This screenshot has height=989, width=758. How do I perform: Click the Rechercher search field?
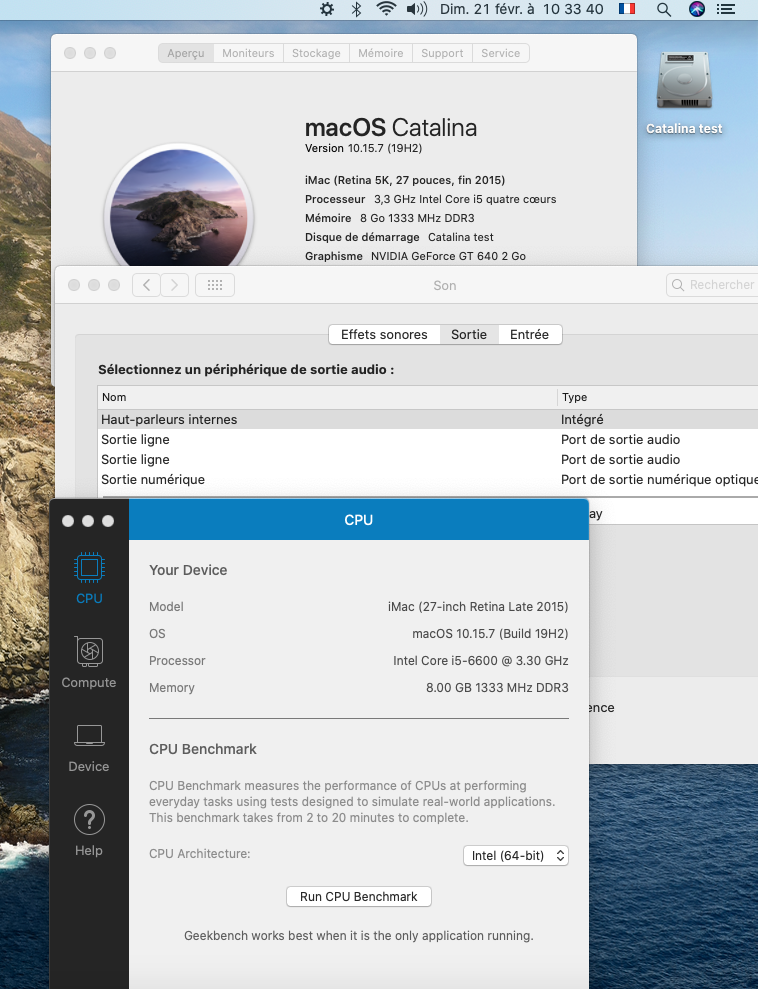pyautogui.click(x=713, y=285)
